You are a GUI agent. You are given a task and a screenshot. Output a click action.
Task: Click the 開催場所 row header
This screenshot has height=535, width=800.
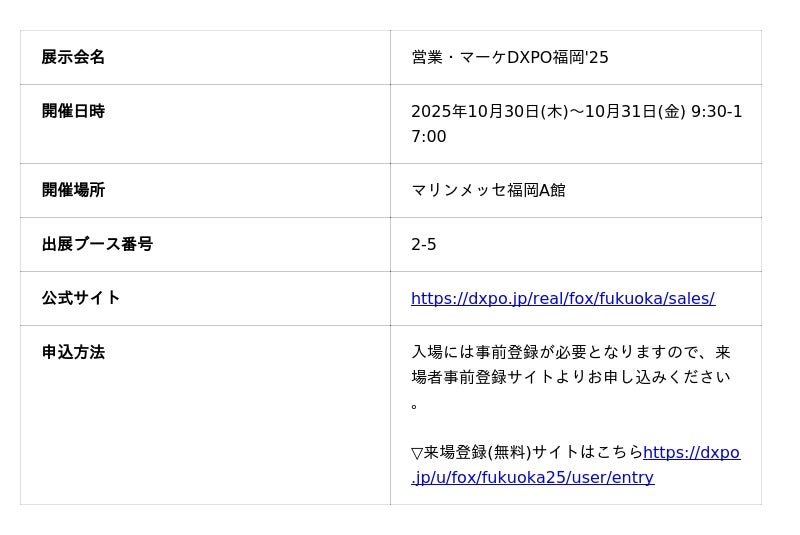[x=73, y=190]
